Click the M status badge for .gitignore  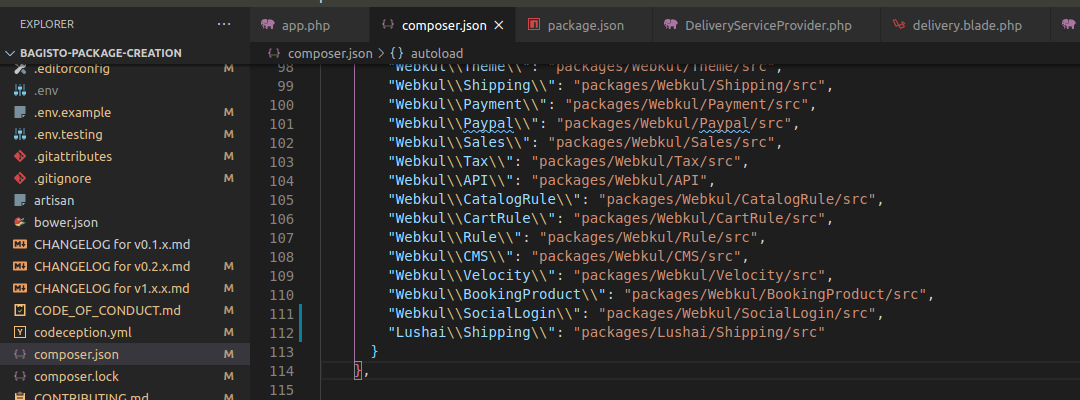click(x=229, y=178)
